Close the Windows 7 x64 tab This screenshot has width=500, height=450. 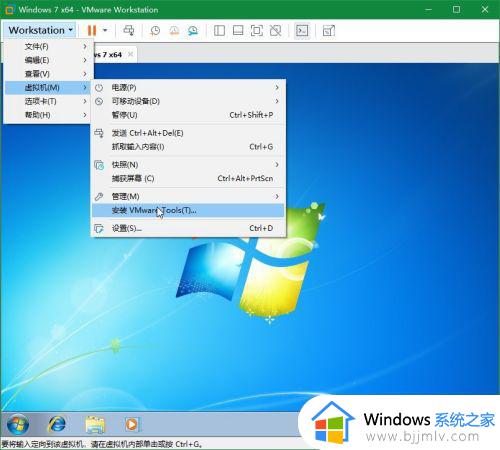click(x=131, y=54)
